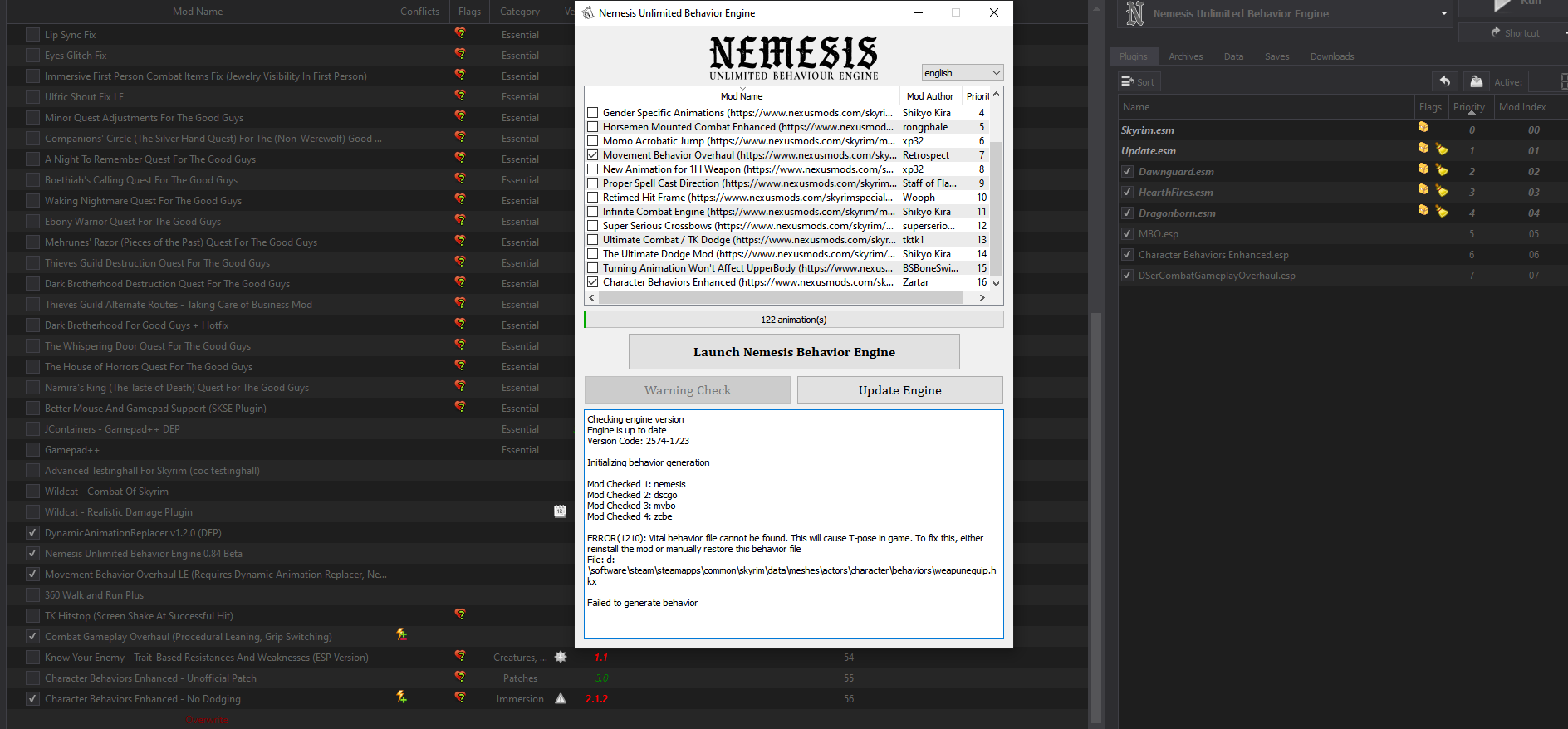Enable Gender Specific Animations in Nemesis list
Image resolution: width=1568 pixels, height=729 pixels.
(593, 113)
